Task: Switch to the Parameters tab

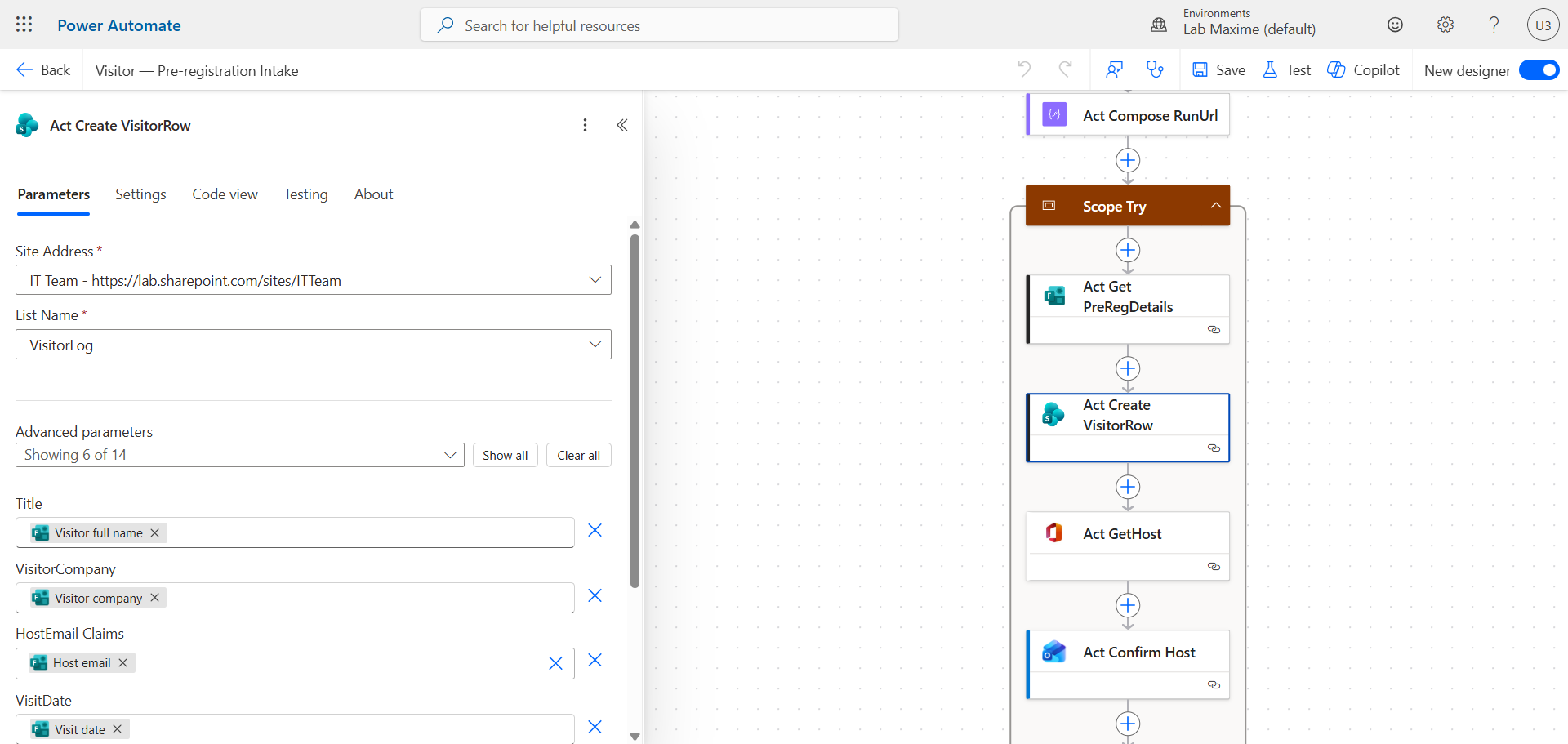Action: (x=54, y=194)
